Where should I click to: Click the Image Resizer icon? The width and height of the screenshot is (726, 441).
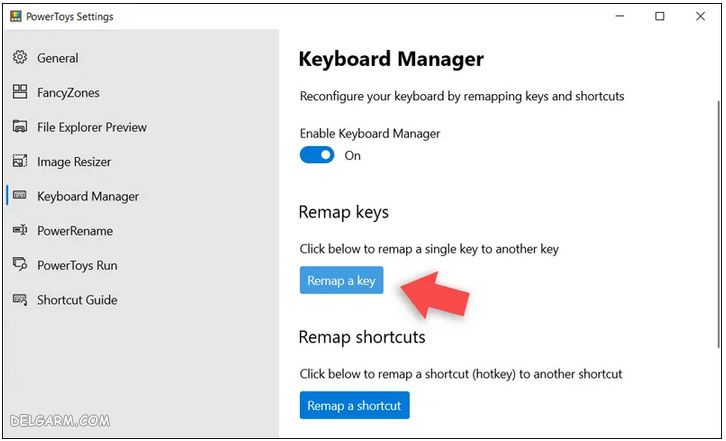click(x=19, y=162)
